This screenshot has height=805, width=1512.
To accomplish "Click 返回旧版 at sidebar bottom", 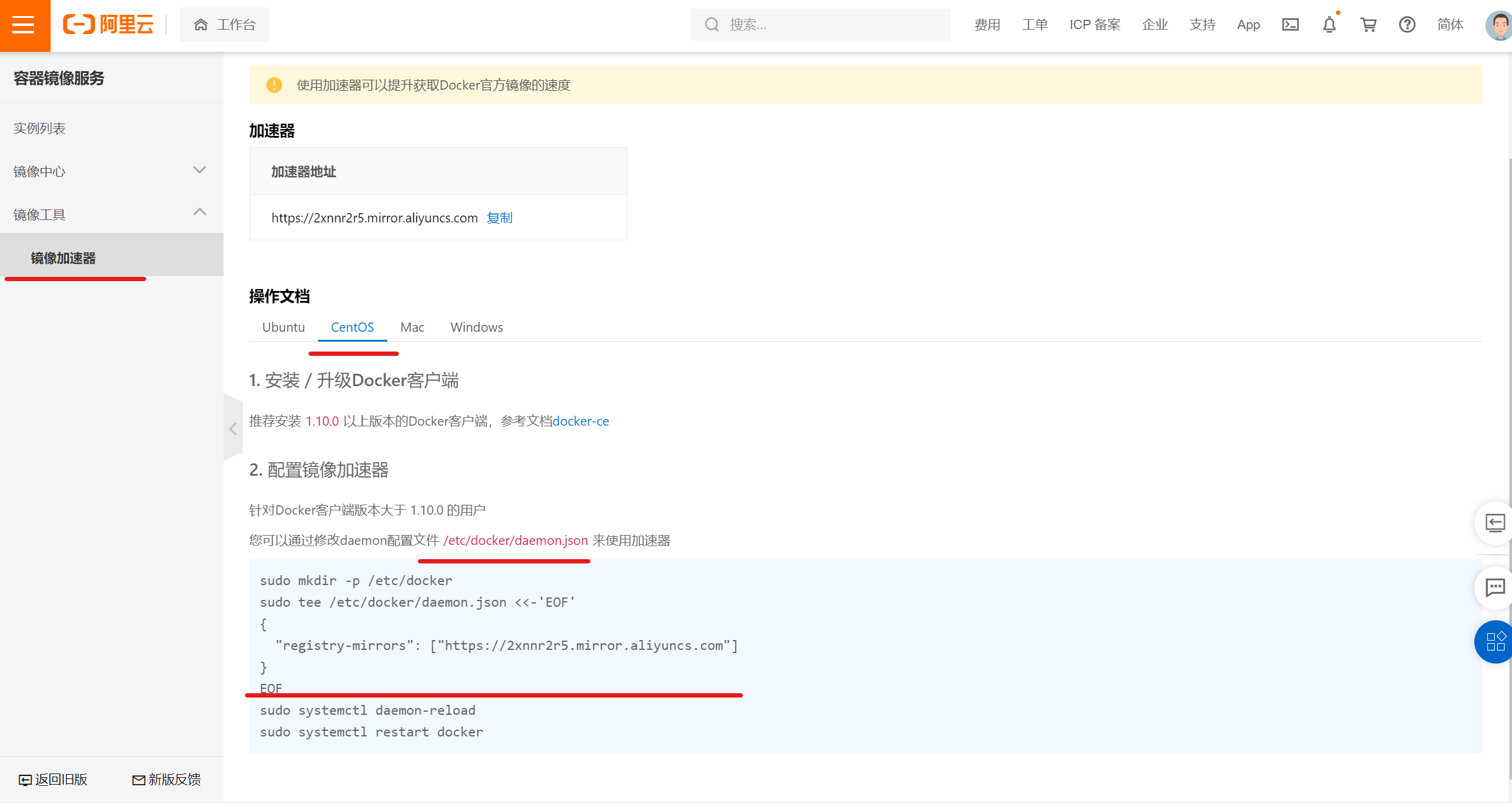I will click(x=53, y=780).
